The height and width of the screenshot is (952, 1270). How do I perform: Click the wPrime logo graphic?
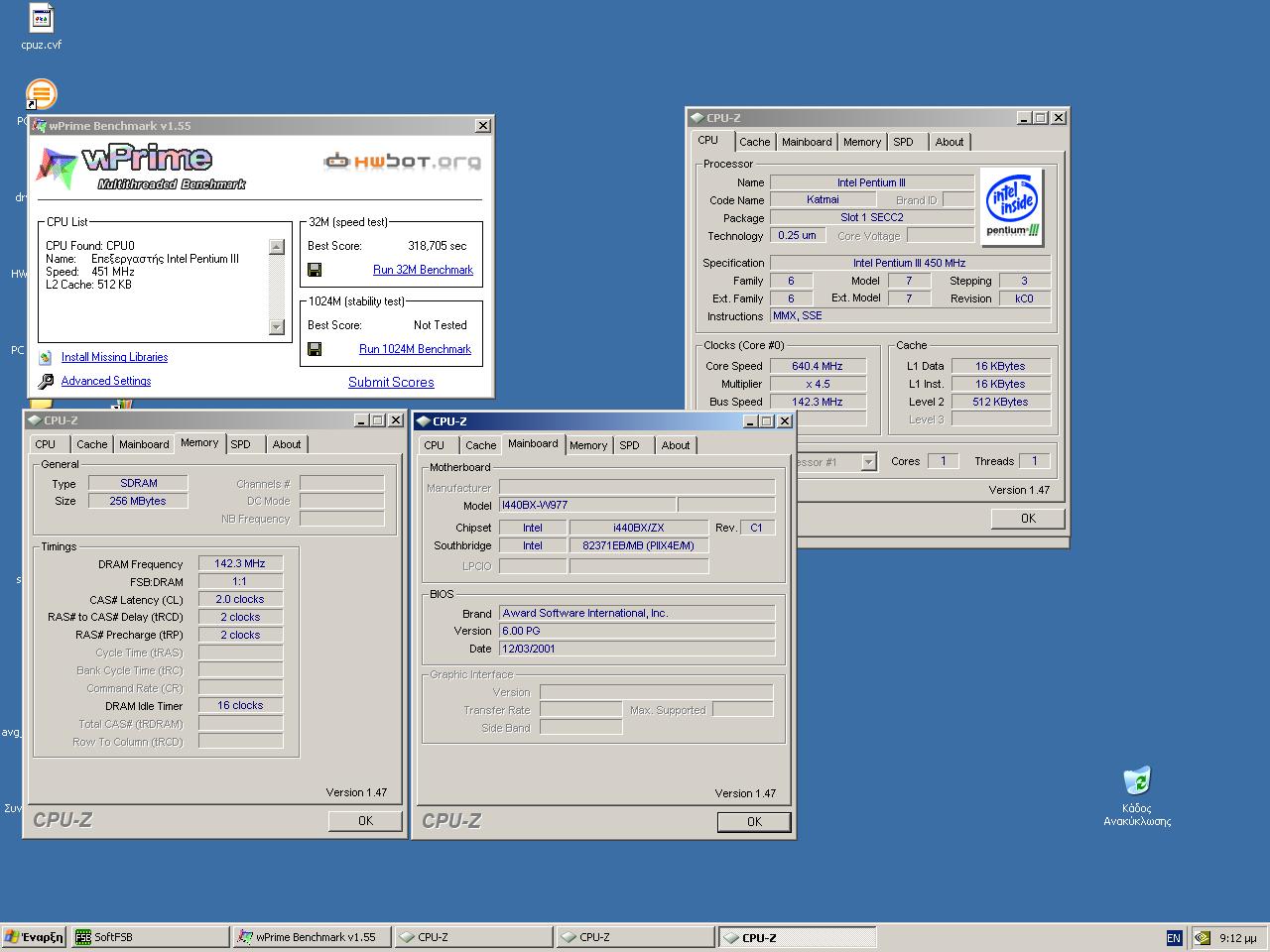pos(141,168)
